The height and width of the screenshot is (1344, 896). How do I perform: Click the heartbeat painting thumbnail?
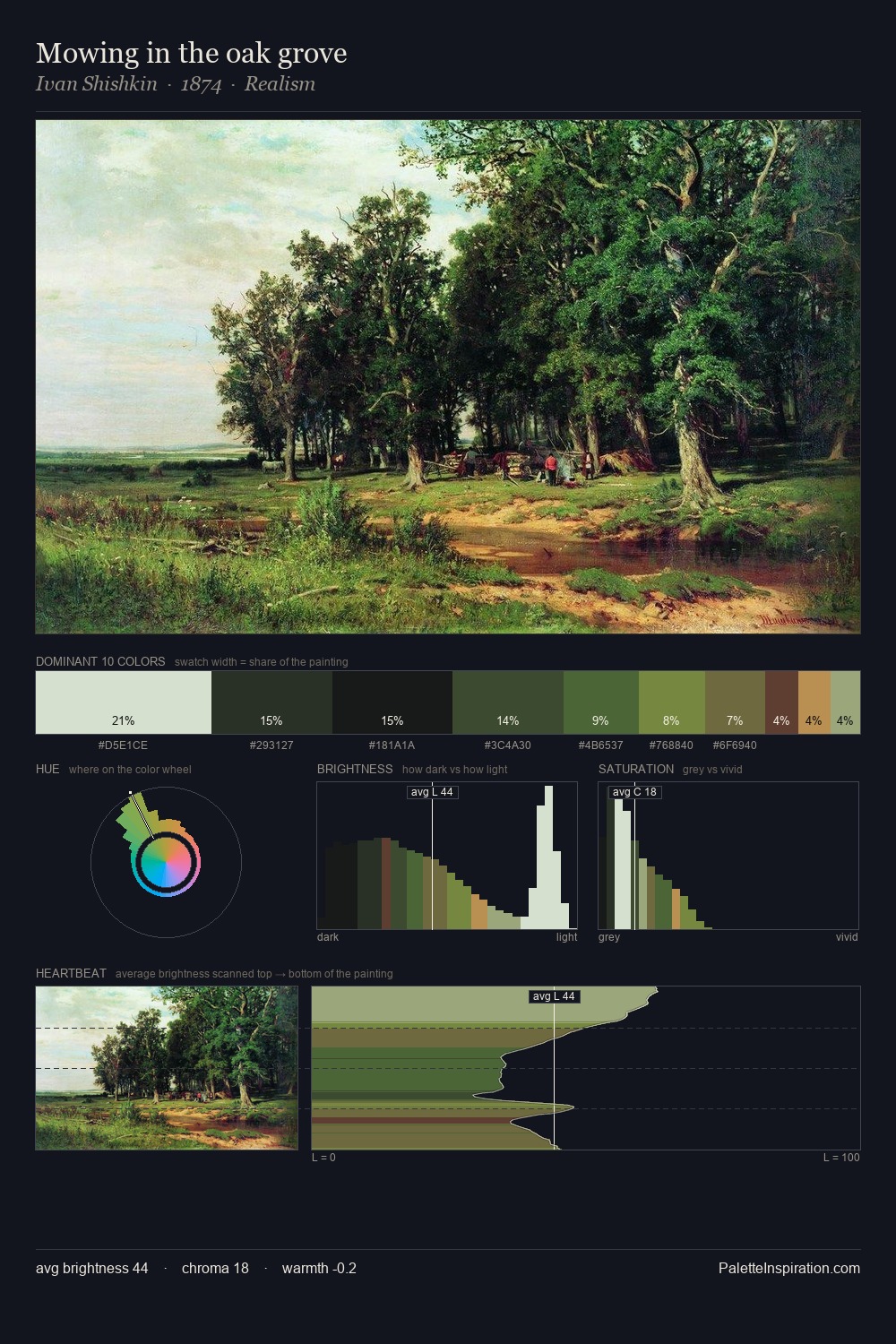(x=167, y=1068)
